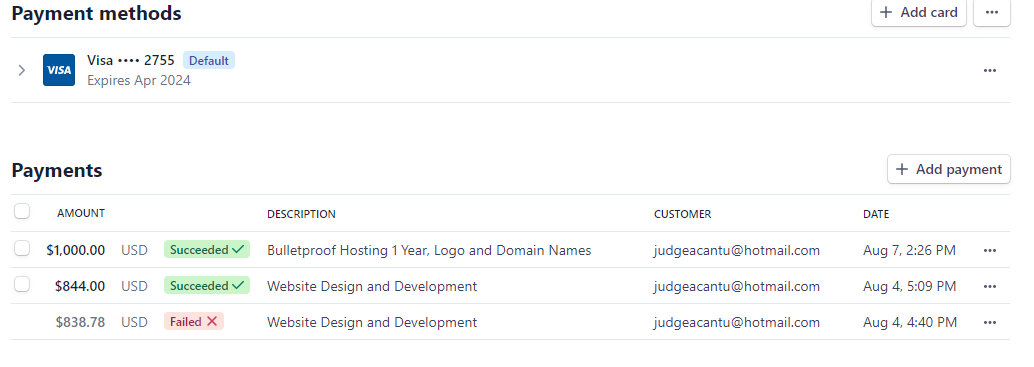
Task: Check the $1,000.00 payment row checkbox
Action: pos(22,248)
